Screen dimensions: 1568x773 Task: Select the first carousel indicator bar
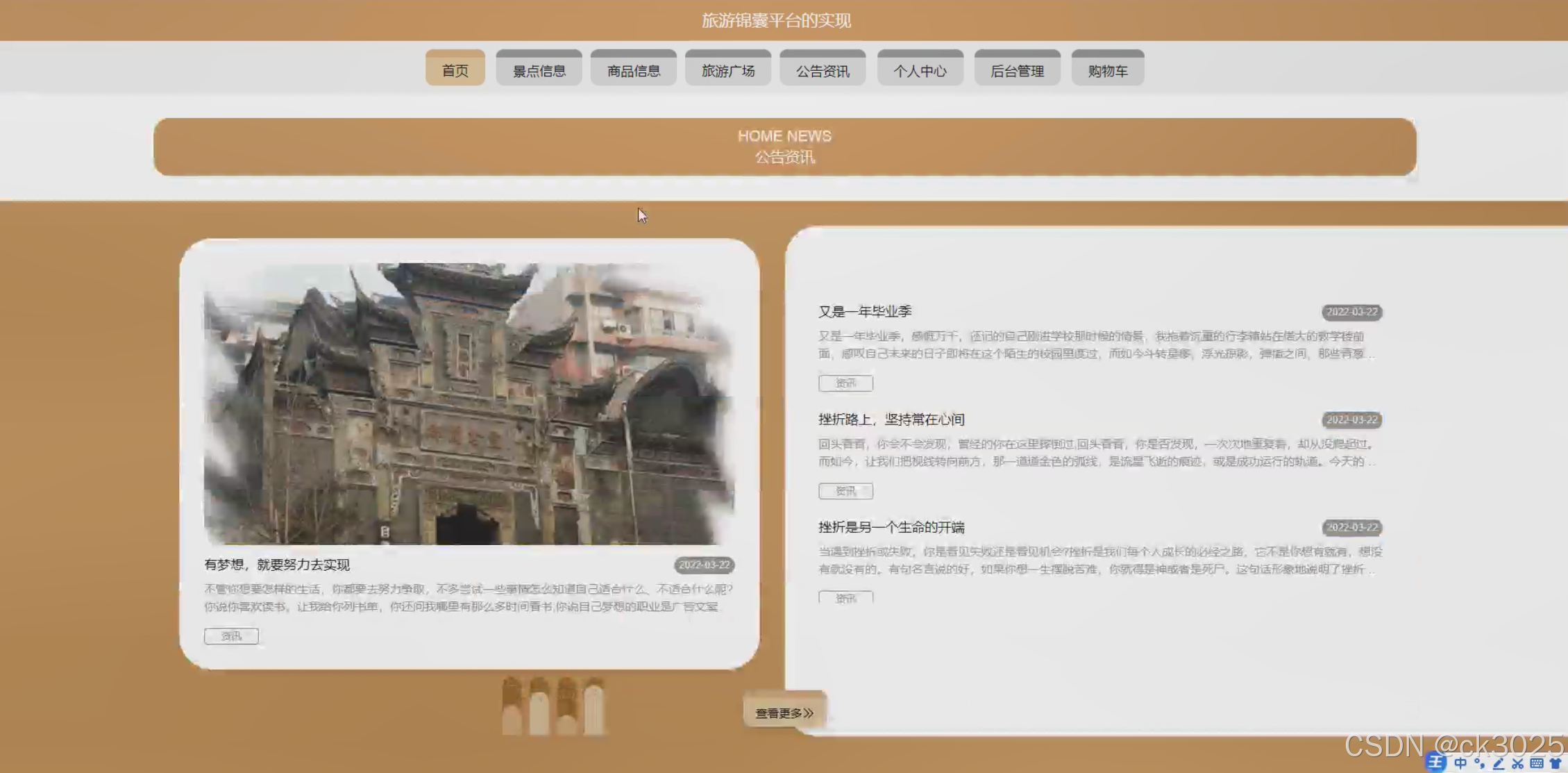[512, 706]
